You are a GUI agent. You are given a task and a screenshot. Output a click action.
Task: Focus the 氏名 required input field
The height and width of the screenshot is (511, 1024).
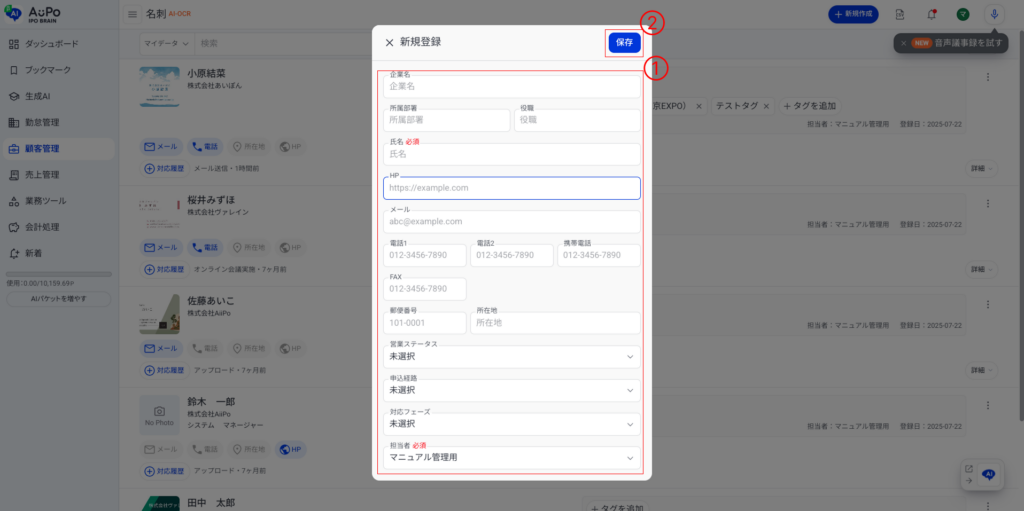point(511,155)
